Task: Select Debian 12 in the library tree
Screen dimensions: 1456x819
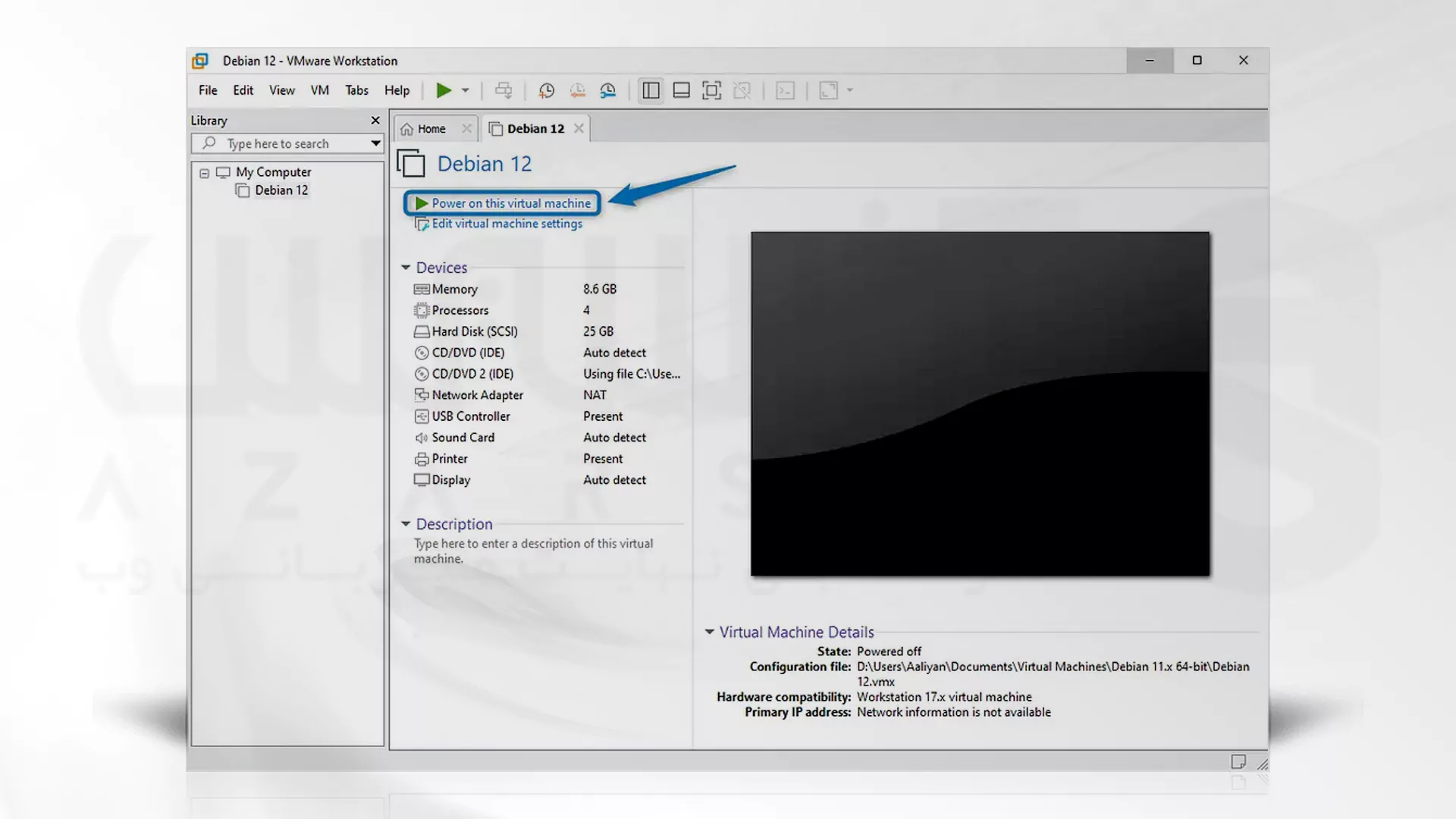Action: (281, 190)
